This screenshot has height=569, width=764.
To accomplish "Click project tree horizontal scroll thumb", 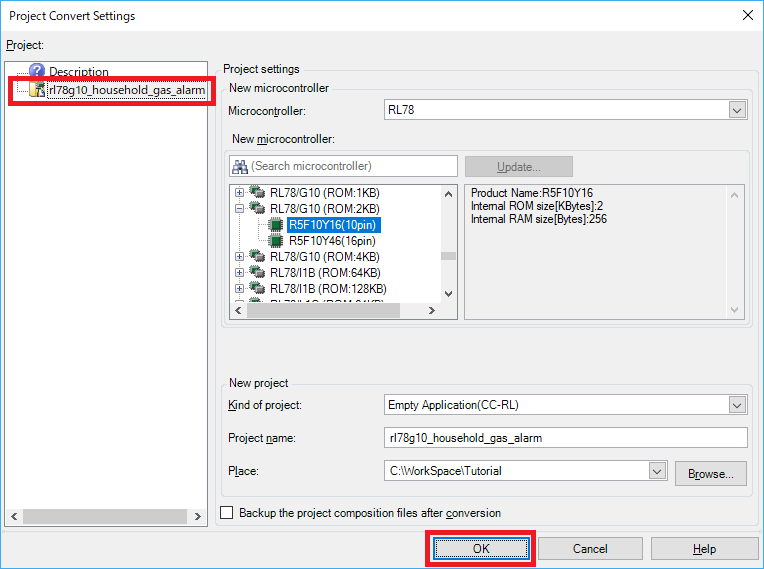I will click(105, 516).
